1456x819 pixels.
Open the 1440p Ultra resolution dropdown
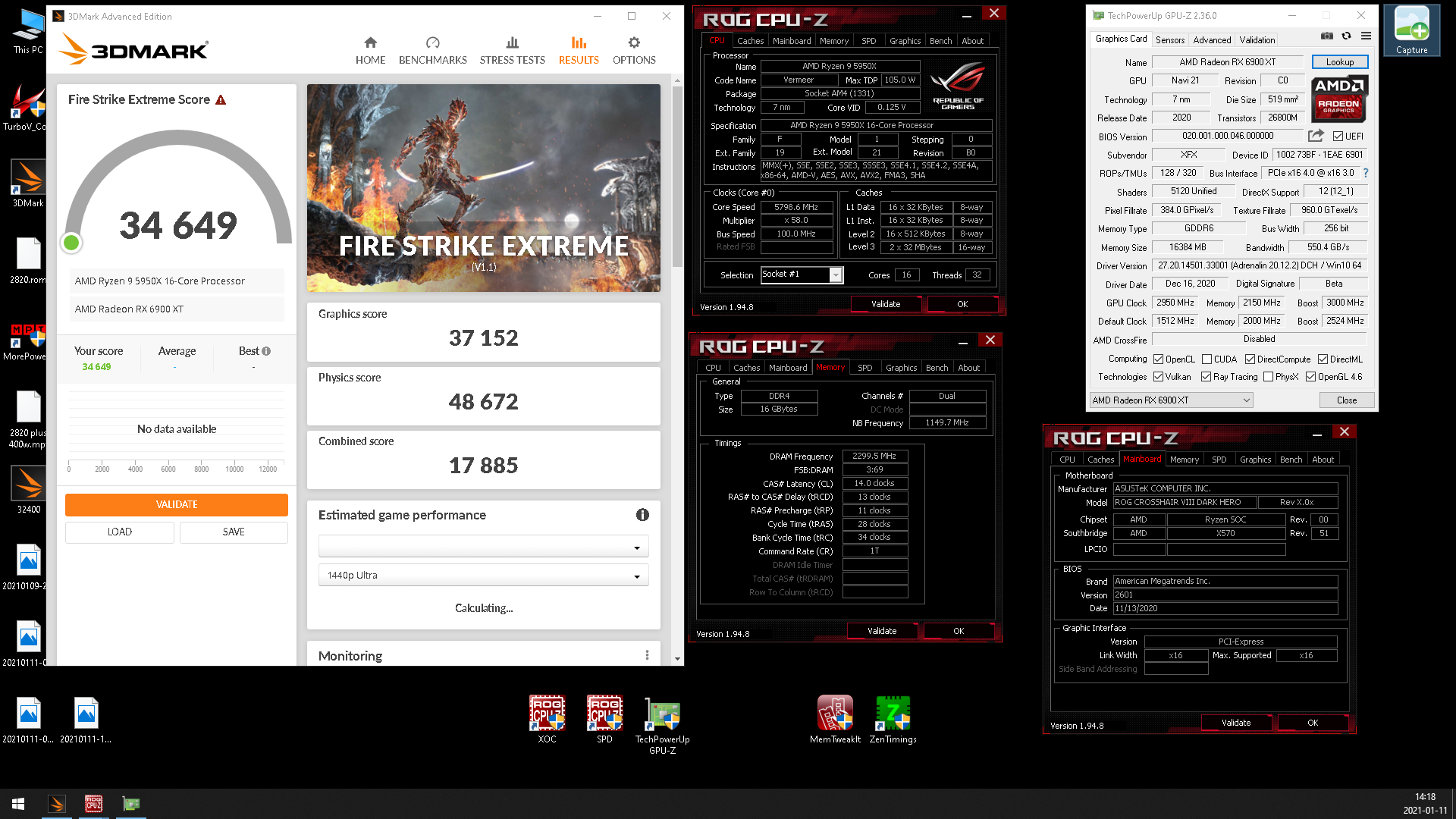coord(483,576)
